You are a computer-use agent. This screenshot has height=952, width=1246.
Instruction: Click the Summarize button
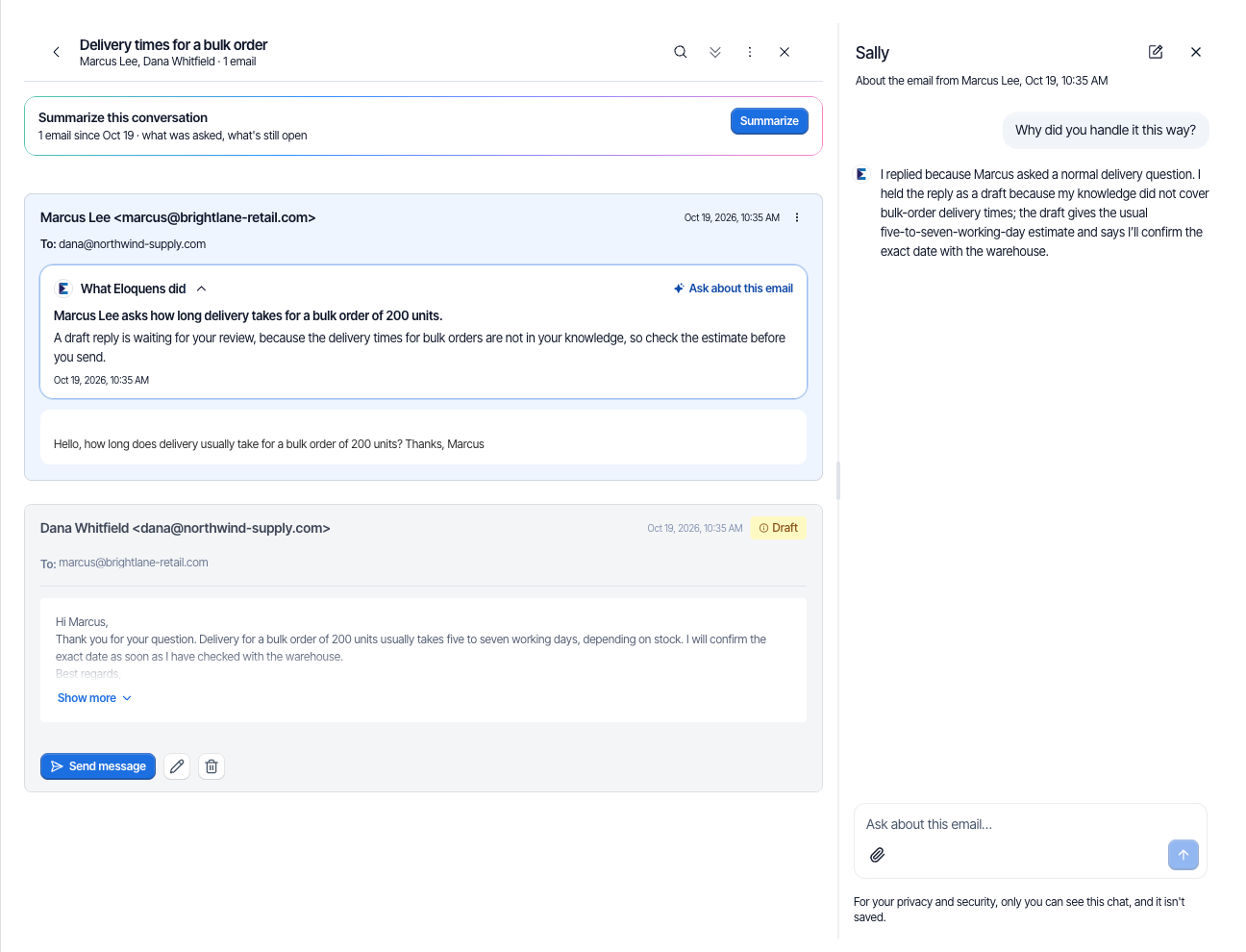(x=769, y=121)
